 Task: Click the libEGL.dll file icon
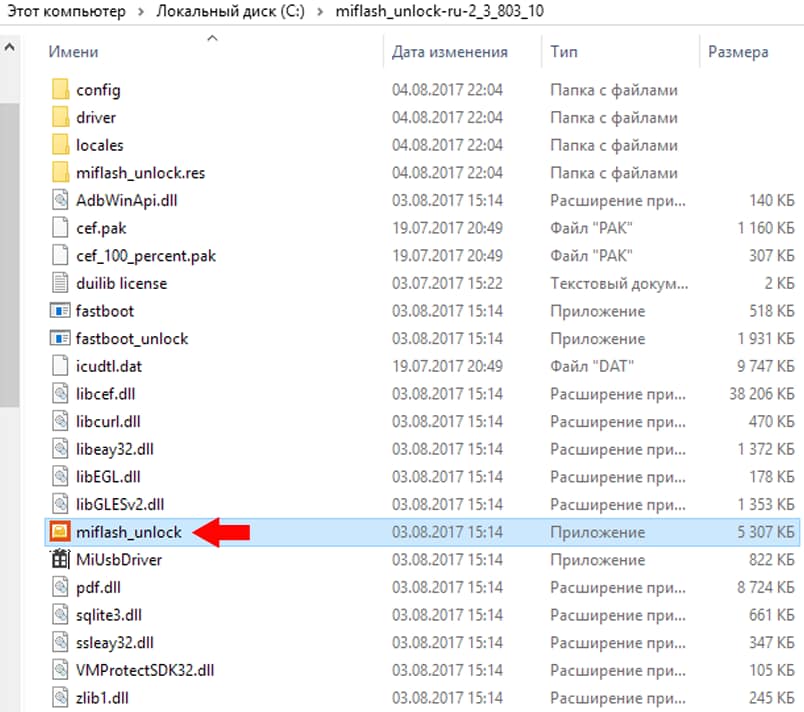(60, 477)
